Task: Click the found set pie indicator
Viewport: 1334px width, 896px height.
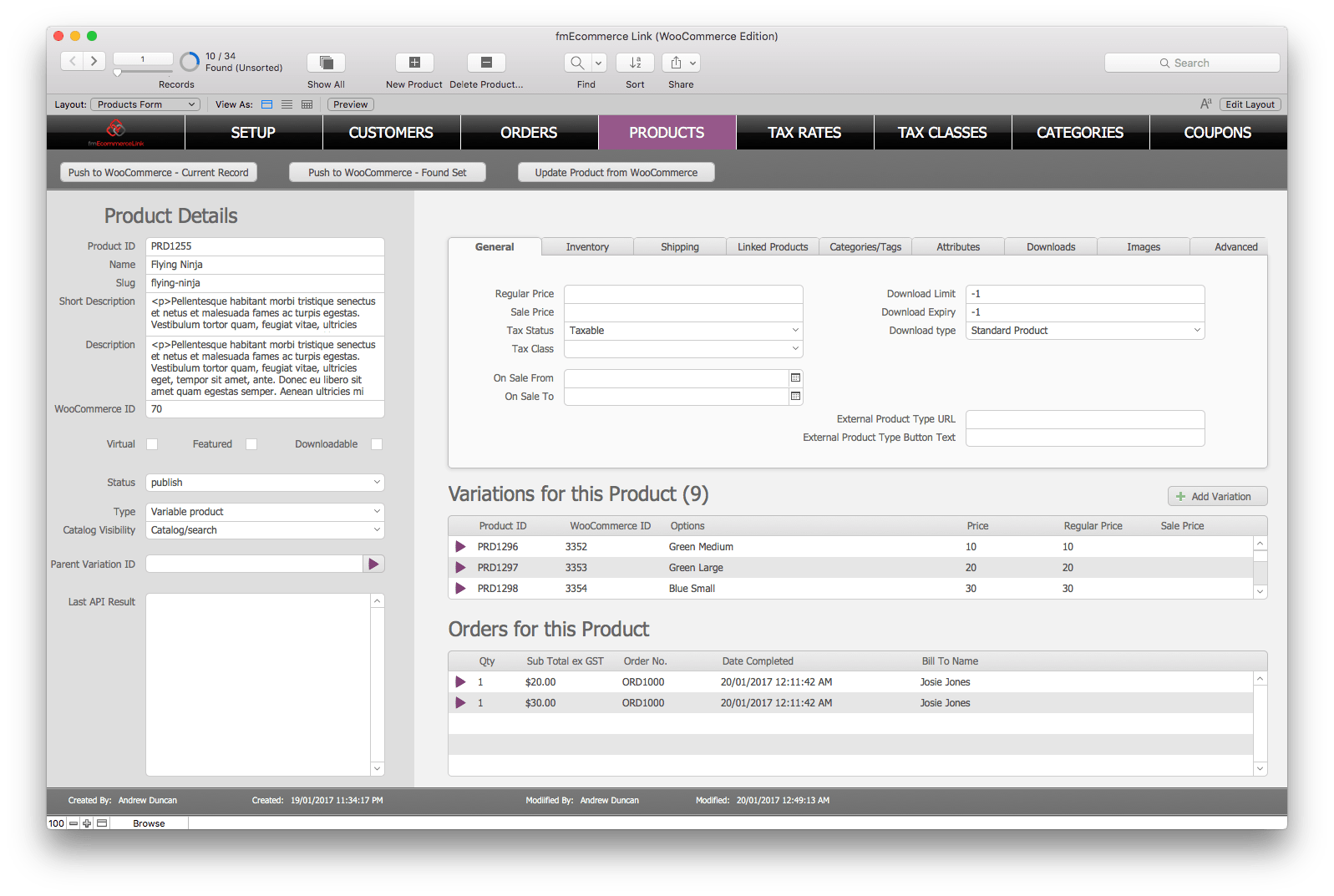Action: click(x=190, y=62)
